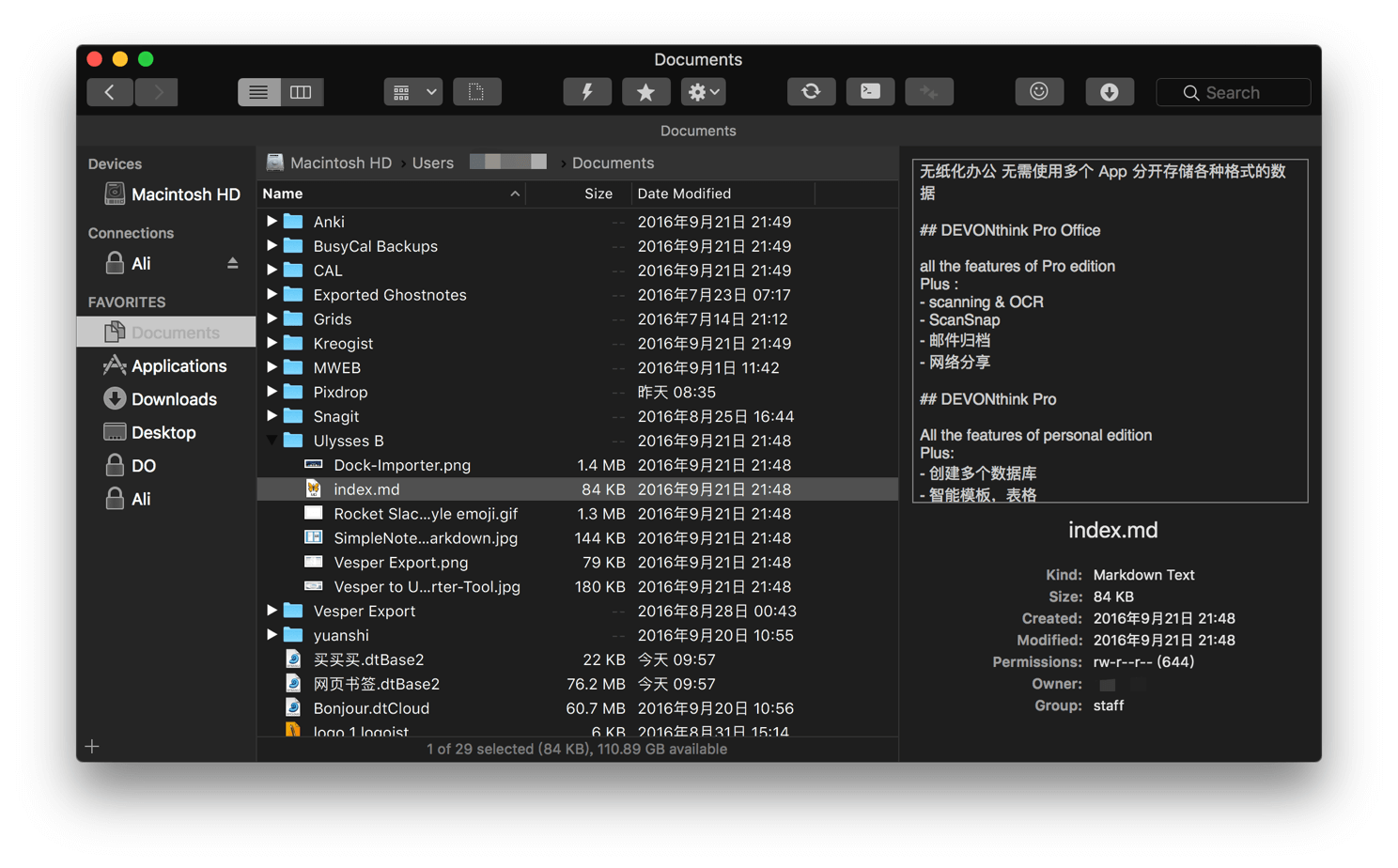Select Bonjour.dtCloud file
1398x868 pixels.
577,708
